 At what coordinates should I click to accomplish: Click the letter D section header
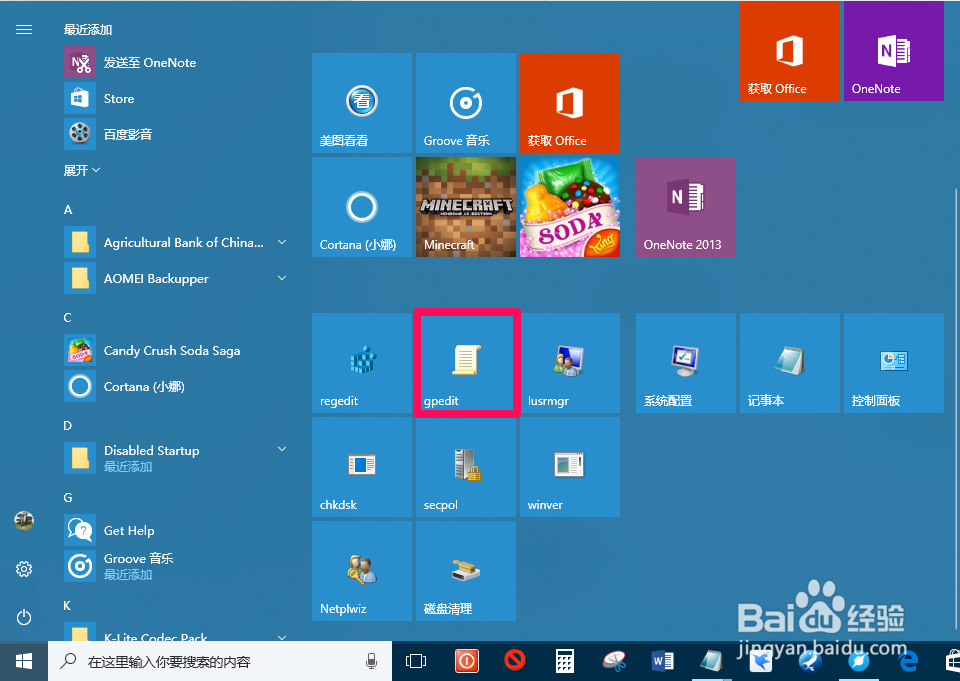click(67, 426)
